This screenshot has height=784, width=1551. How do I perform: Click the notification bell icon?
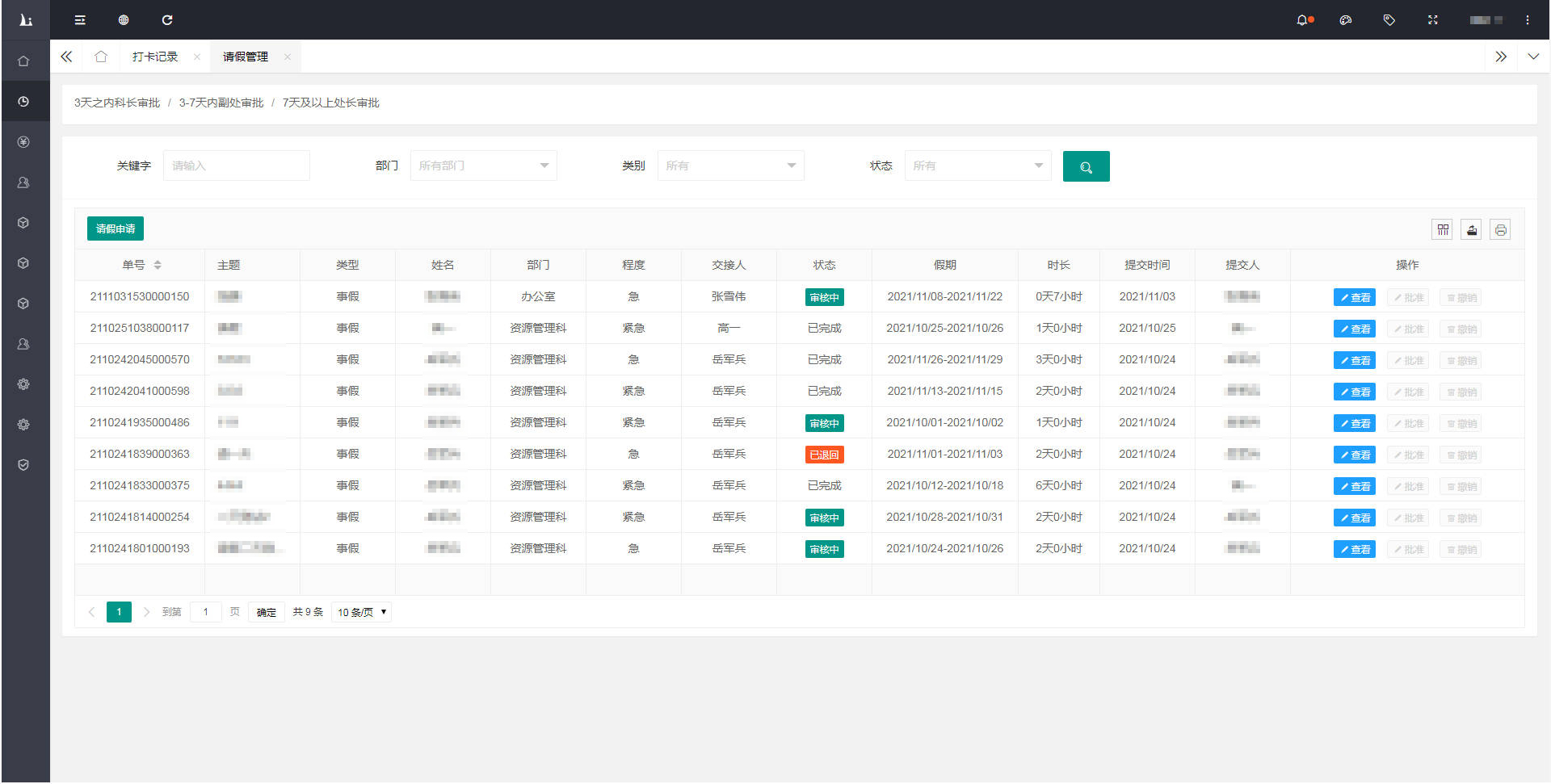1302,20
